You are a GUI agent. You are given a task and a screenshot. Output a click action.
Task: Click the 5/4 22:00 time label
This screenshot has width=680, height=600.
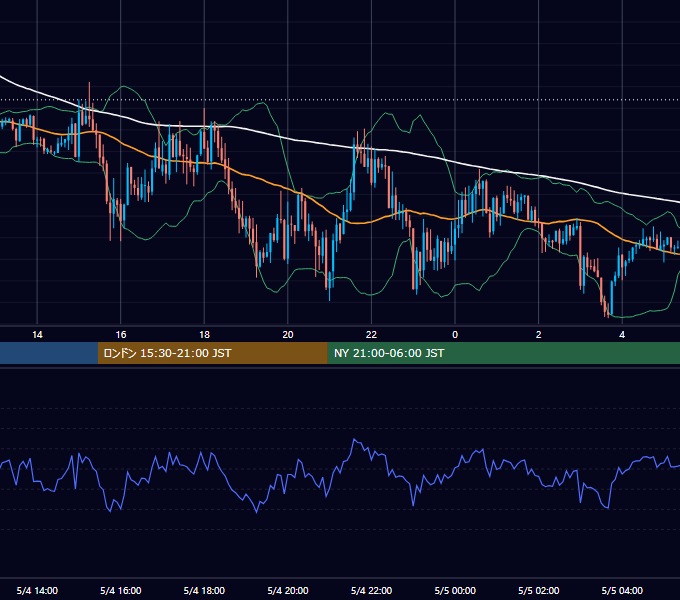371,590
